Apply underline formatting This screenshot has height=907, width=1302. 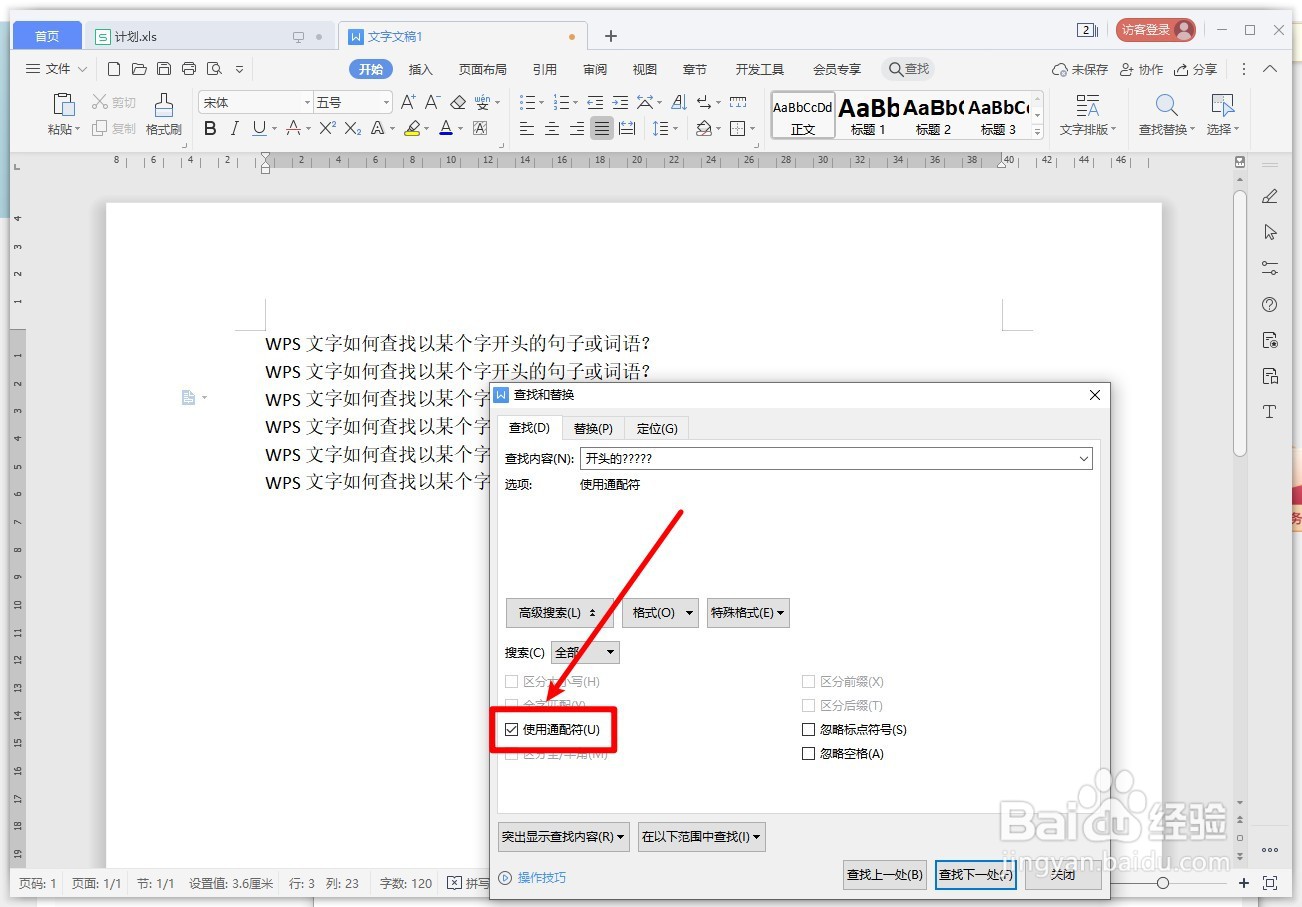(x=259, y=128)
